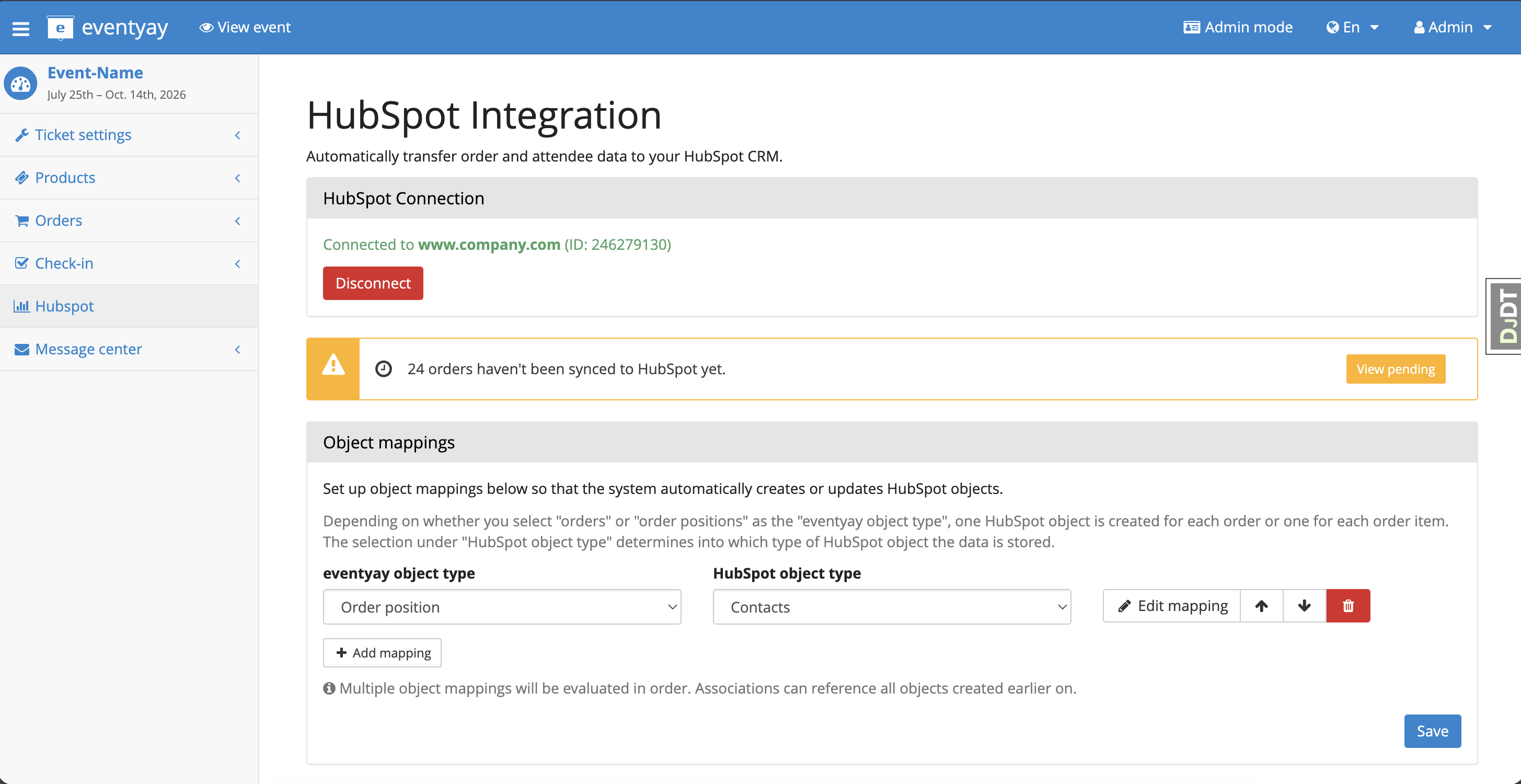Click the blue Save button
Screen dimensions: 1521x784
(x=1433, y=731)
